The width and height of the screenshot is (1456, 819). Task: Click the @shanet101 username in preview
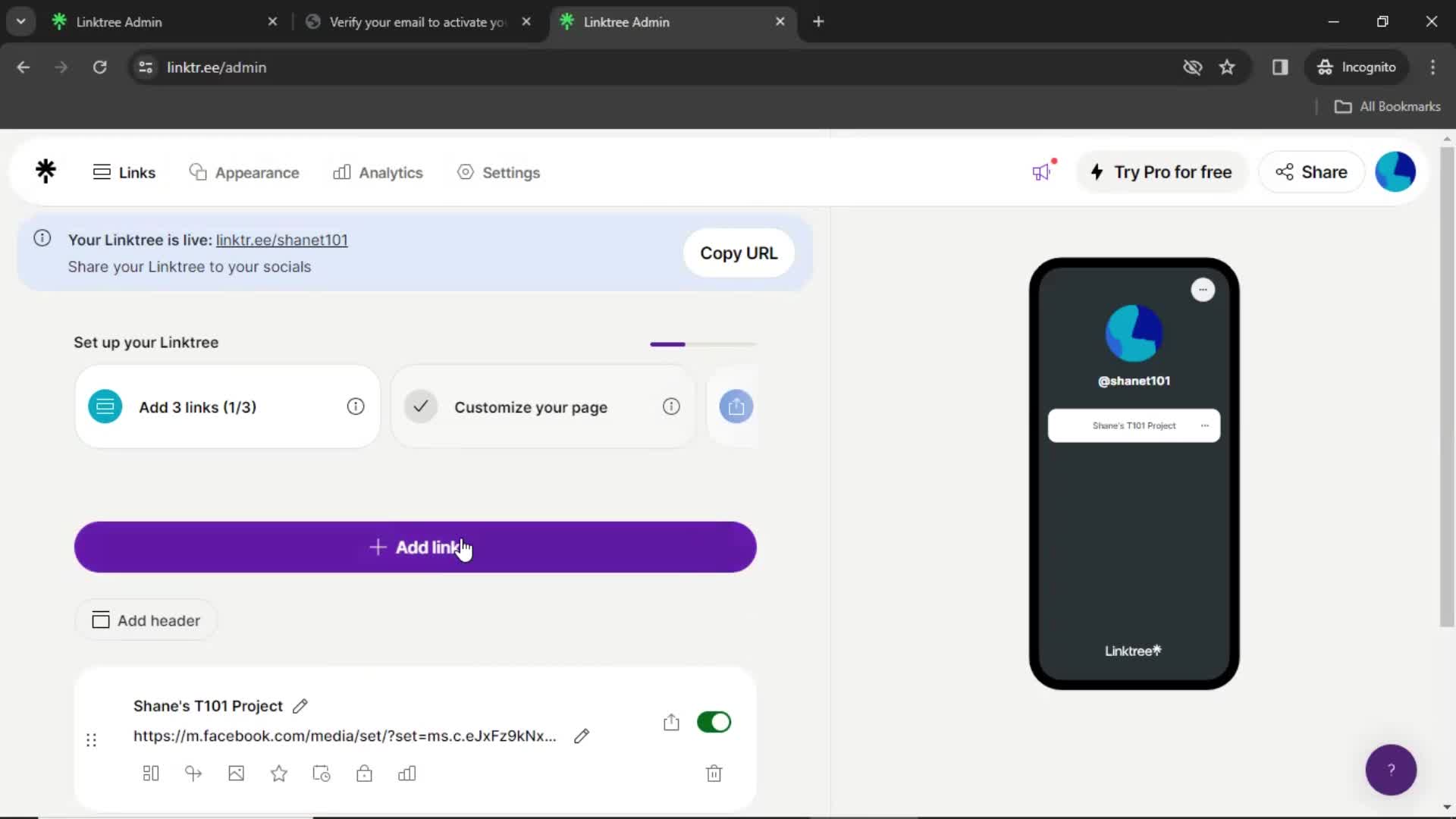1134,381
